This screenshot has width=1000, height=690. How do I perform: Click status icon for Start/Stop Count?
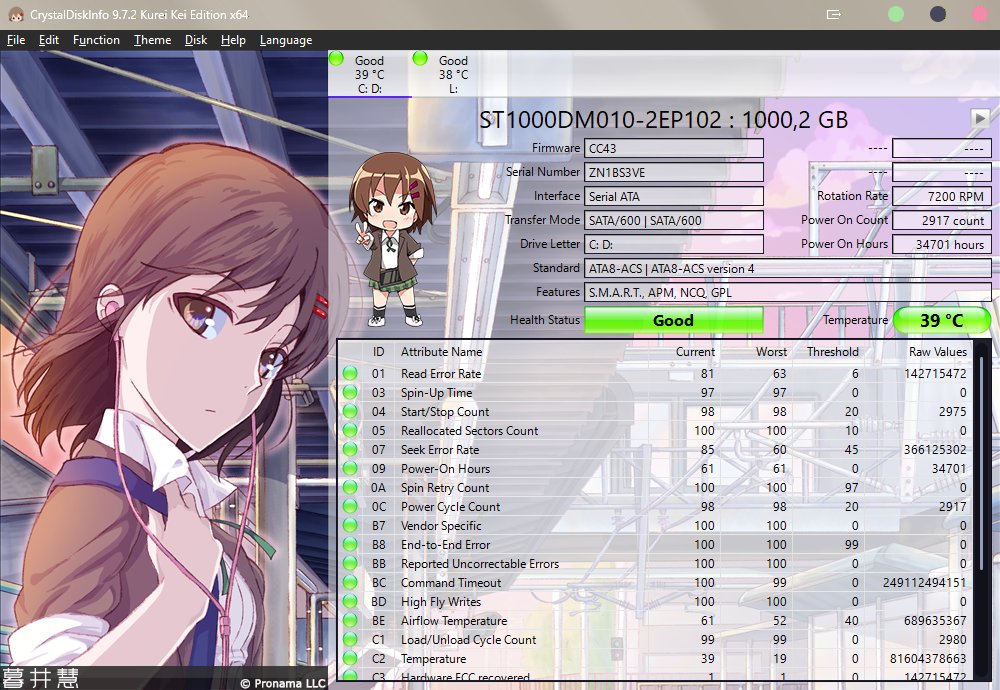[350, 411]
